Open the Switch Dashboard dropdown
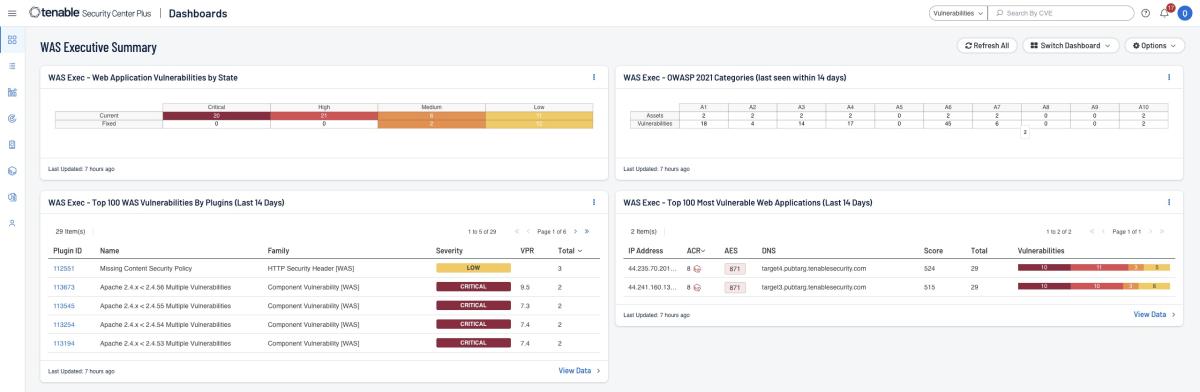Image resolution: width=1200 pixels, height=392 pixels. [1070, 46]
